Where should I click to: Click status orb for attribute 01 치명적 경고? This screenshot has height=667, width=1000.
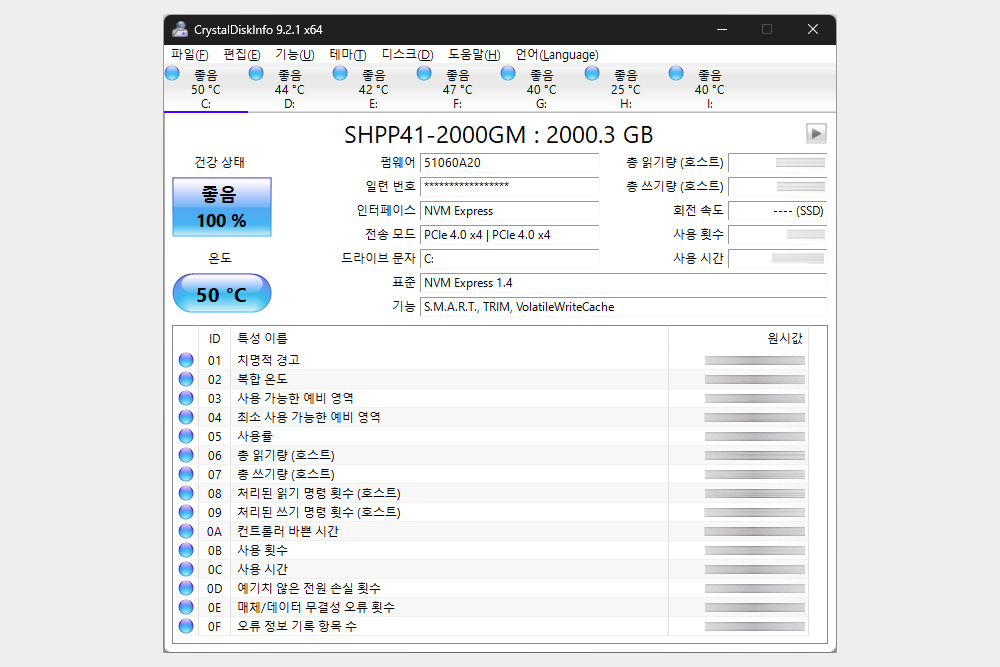[186, 360]
